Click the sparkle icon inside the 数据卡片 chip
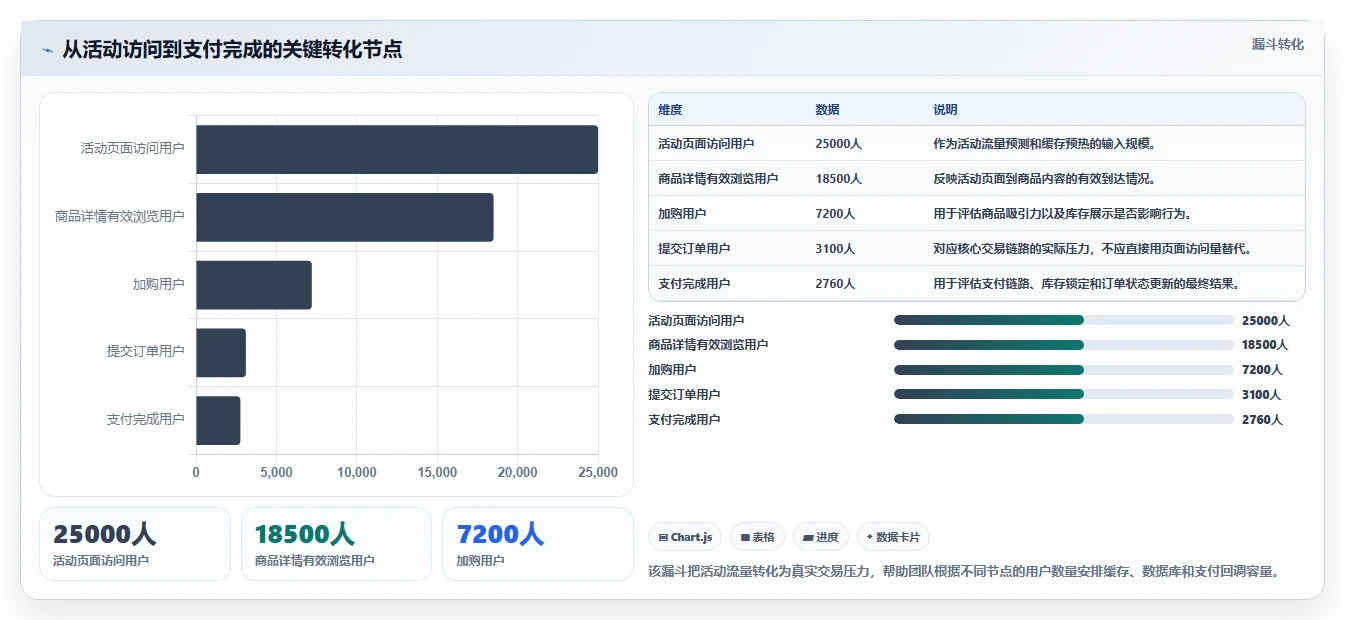The image size is (1345, 620). coord(870,537)
